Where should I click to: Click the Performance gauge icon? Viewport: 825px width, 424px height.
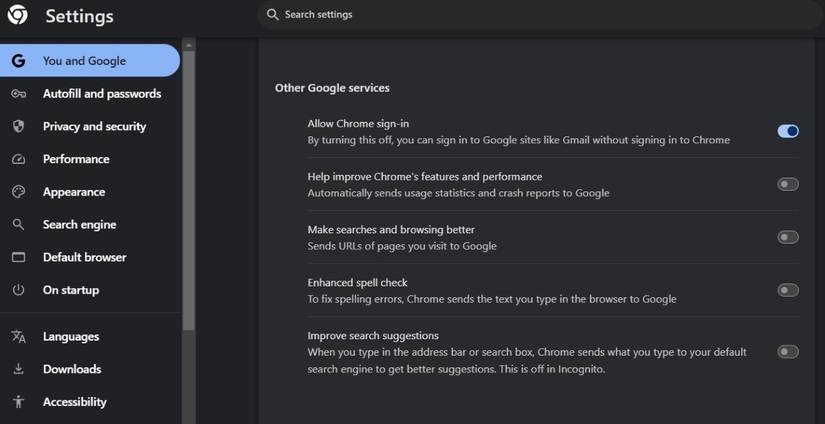coord(18,159)
